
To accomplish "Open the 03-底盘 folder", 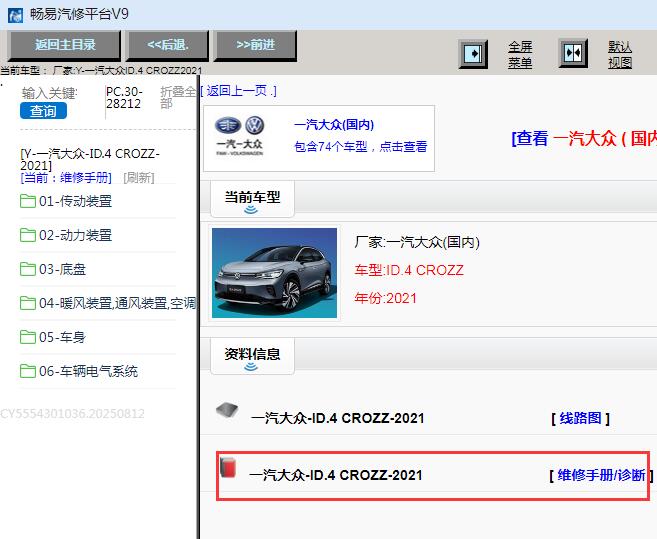I will (x=62, y=269).
